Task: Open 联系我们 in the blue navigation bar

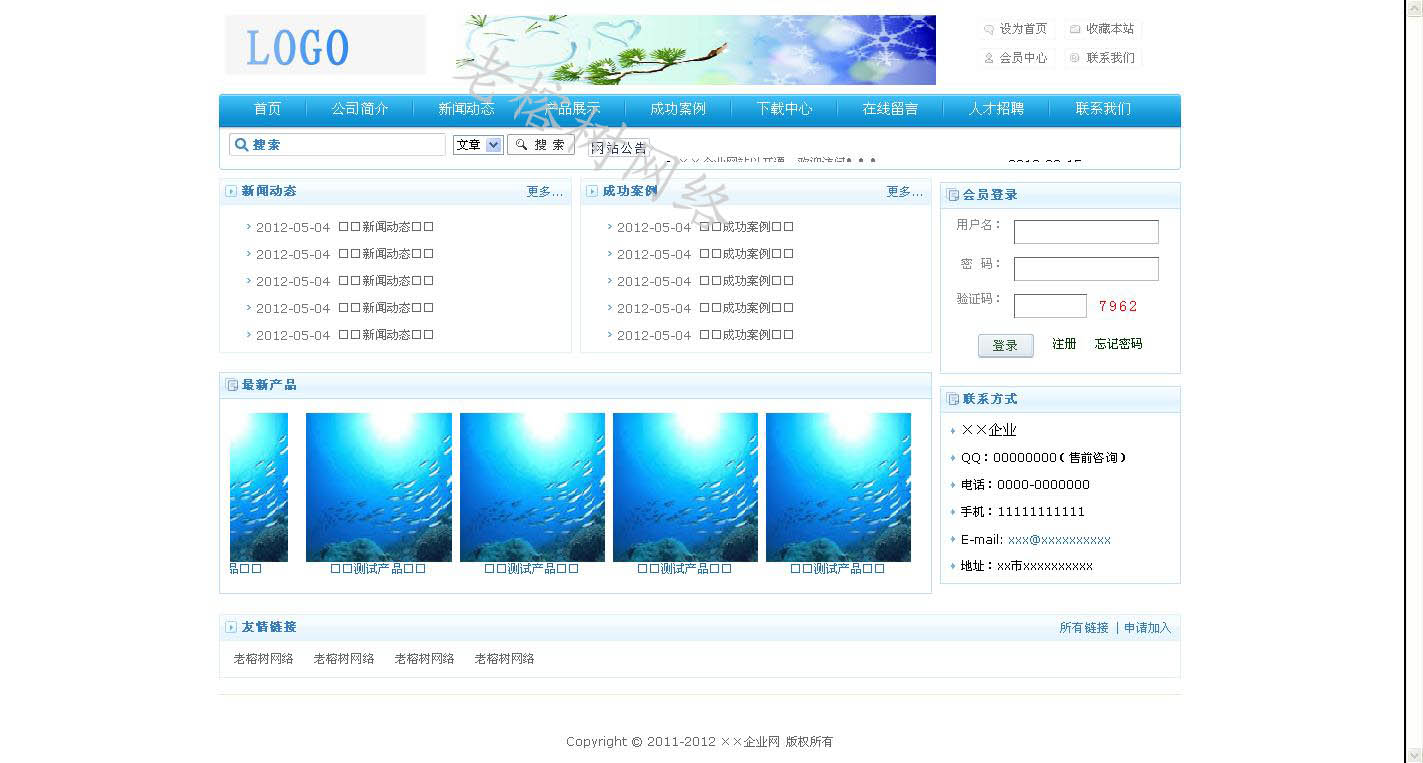Action: (x=1103, y=109)
